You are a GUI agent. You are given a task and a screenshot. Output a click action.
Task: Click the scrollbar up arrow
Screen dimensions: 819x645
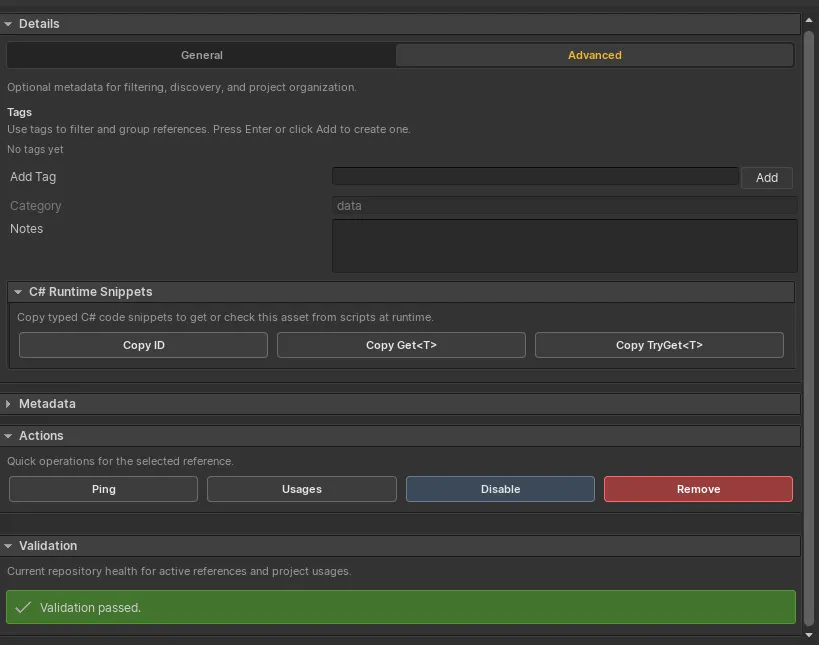tap(809, 20)
